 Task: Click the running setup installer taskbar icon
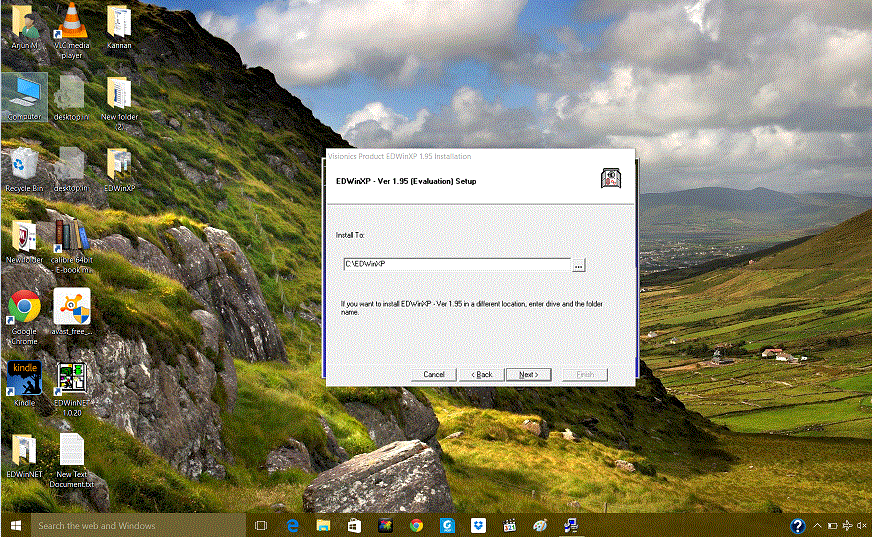[571, 525]
